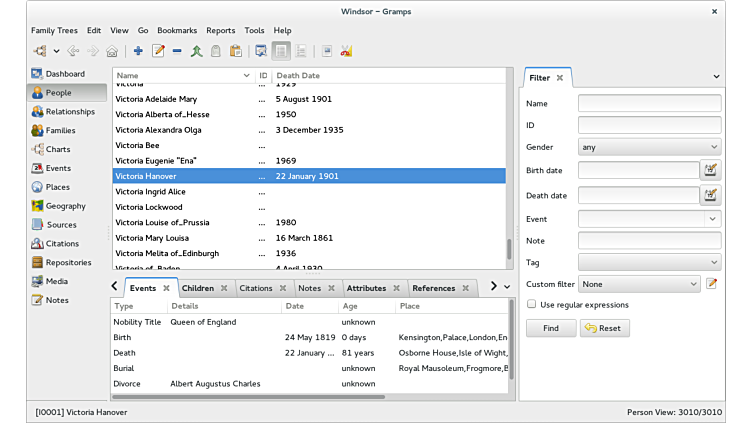Go back with the left arrow icon
752x423 pixels.
click(73, 51)
